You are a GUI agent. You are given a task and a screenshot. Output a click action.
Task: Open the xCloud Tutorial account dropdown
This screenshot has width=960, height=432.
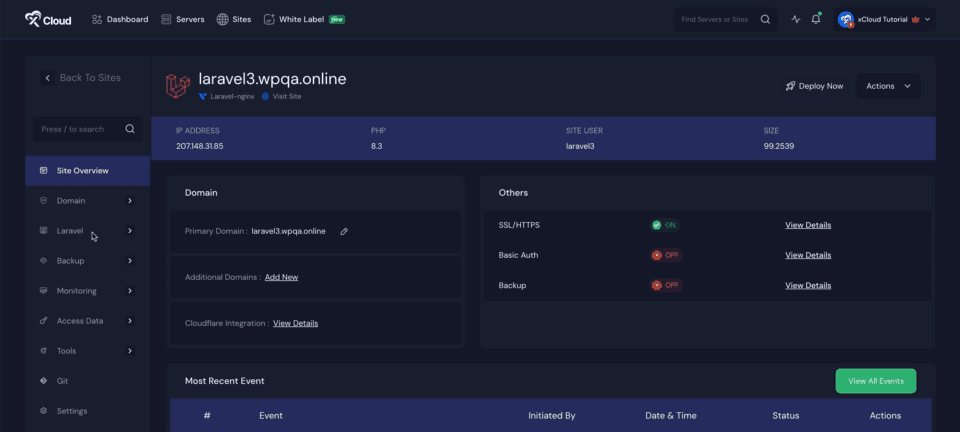pos(884,19)
